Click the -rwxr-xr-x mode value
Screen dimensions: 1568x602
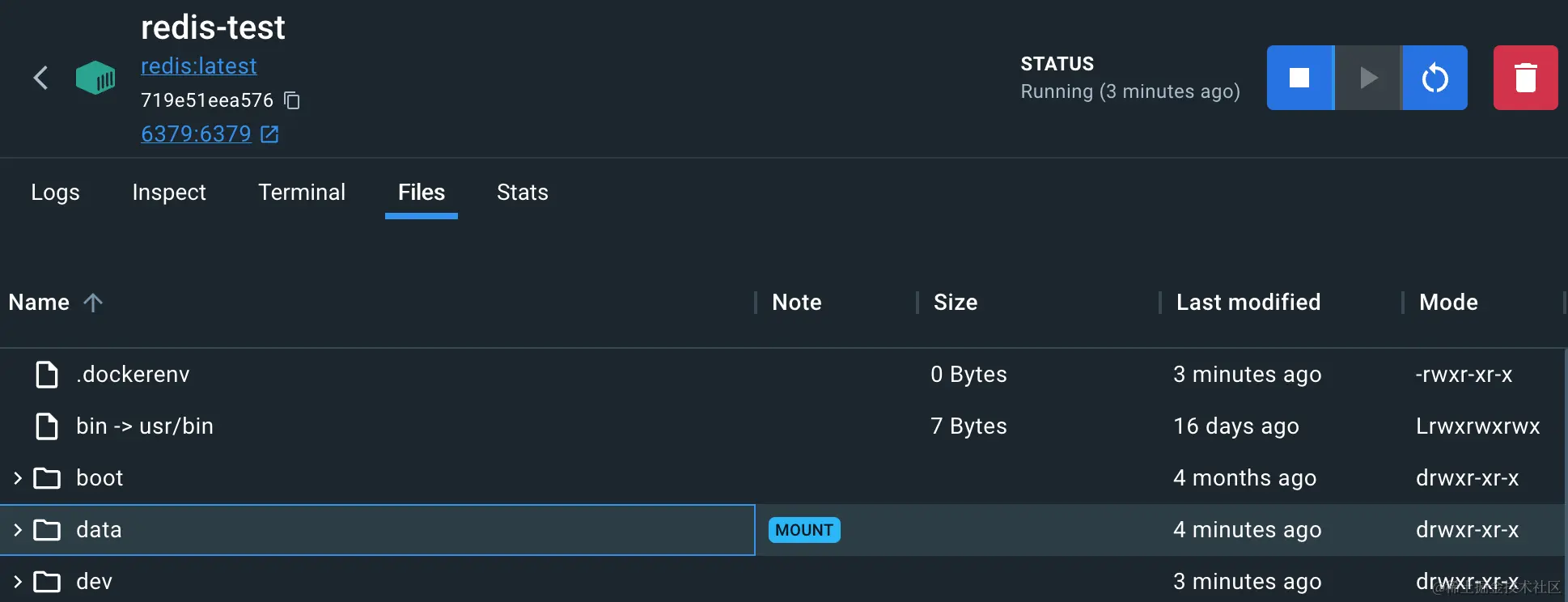(1464, 374)
